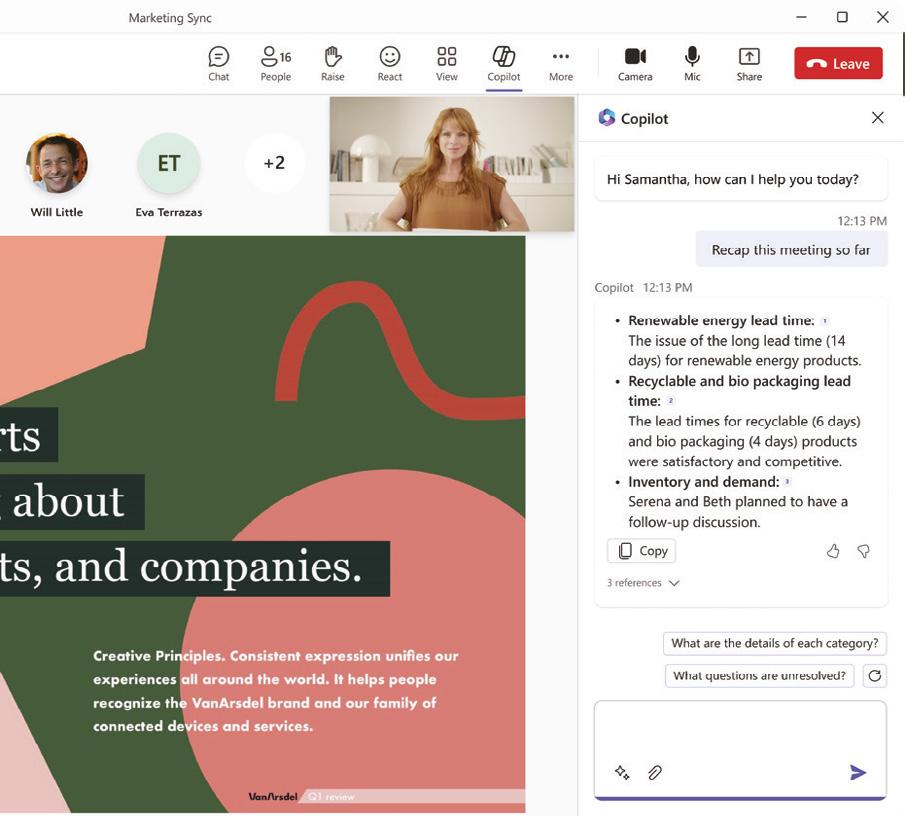This screenshot has width=905, height=816.
Task: Turn the Camera on or off
Action: [635, 63]
